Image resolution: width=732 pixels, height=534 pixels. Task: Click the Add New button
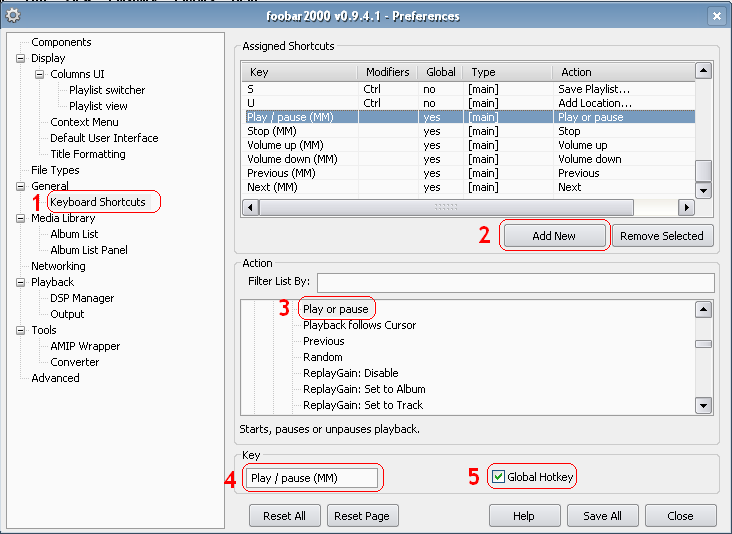pos(554,236)
